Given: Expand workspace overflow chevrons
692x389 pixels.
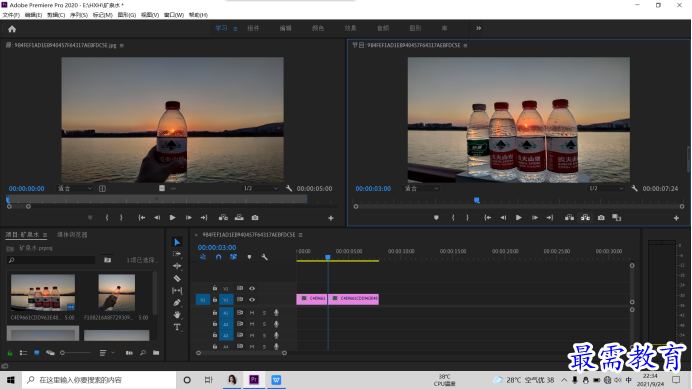Looking at the screenshot, I should click(x=478, y=28).
